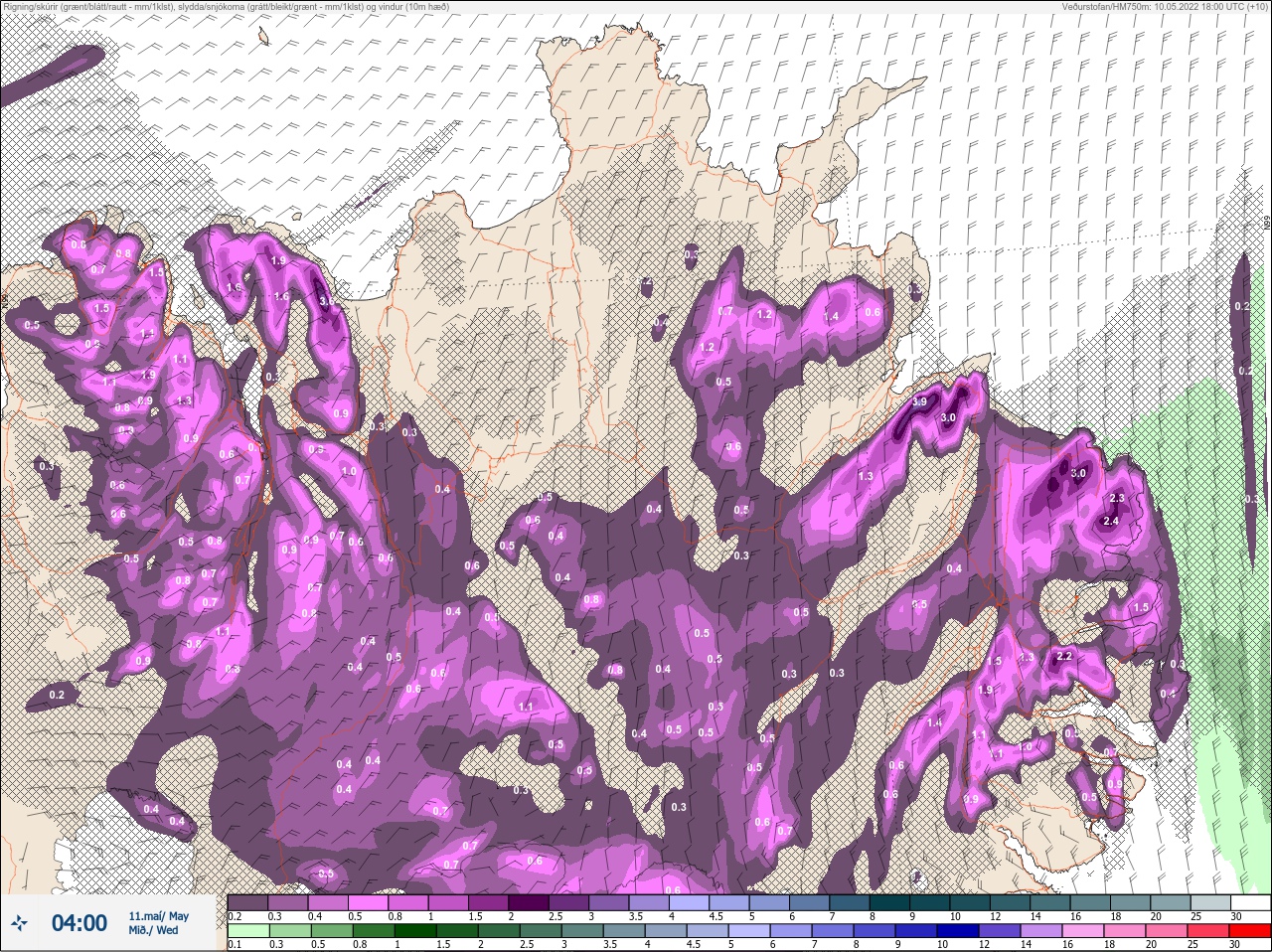Click the 2.4 precipitation value on map

point(1111,521)
